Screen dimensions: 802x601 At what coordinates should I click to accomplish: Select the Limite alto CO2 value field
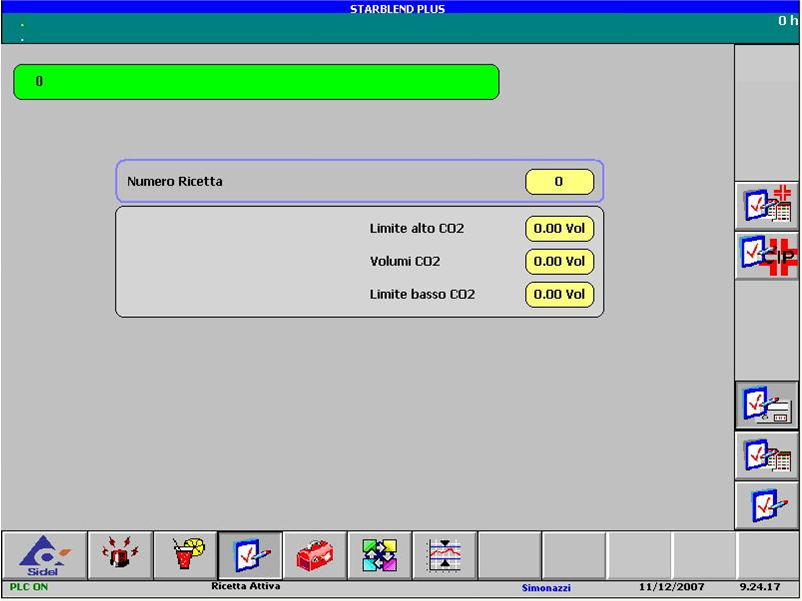point(559,229)
